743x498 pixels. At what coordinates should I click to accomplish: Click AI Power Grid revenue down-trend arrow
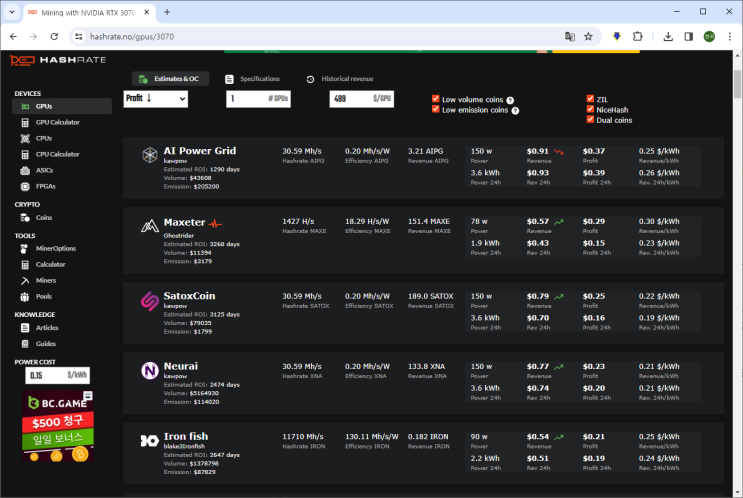559,152
